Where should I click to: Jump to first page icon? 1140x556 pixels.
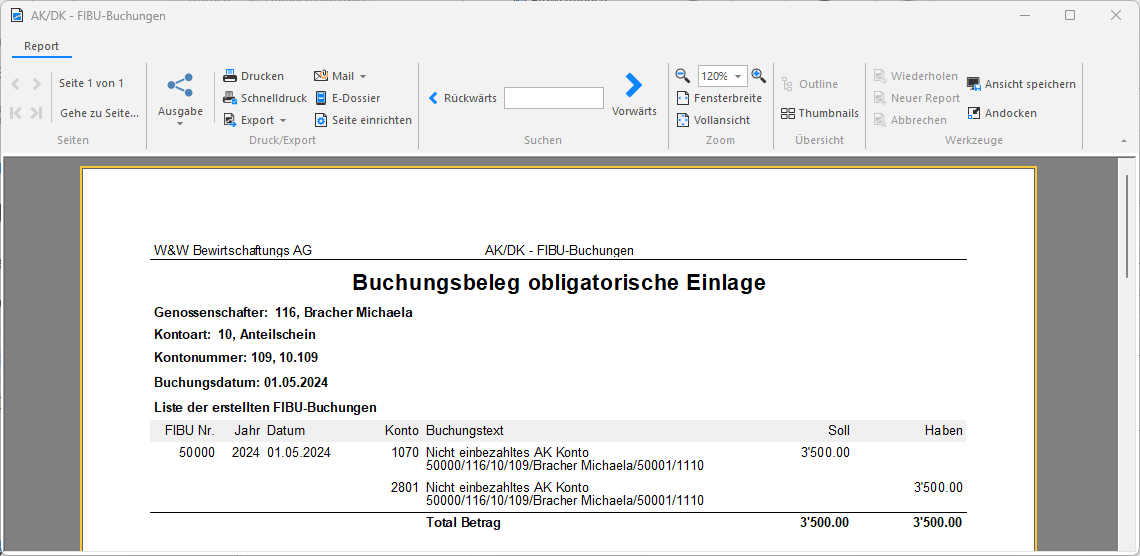point(16,113)
